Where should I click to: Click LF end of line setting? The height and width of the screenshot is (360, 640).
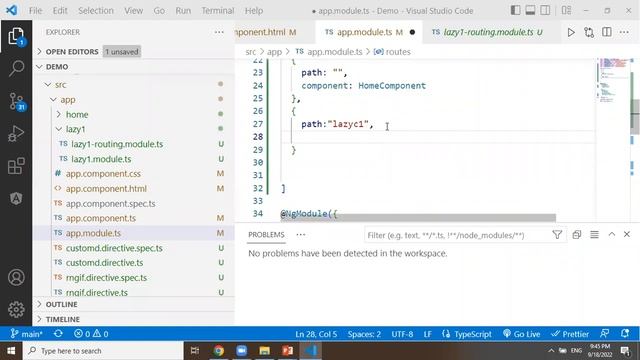(x=427, y=334)
